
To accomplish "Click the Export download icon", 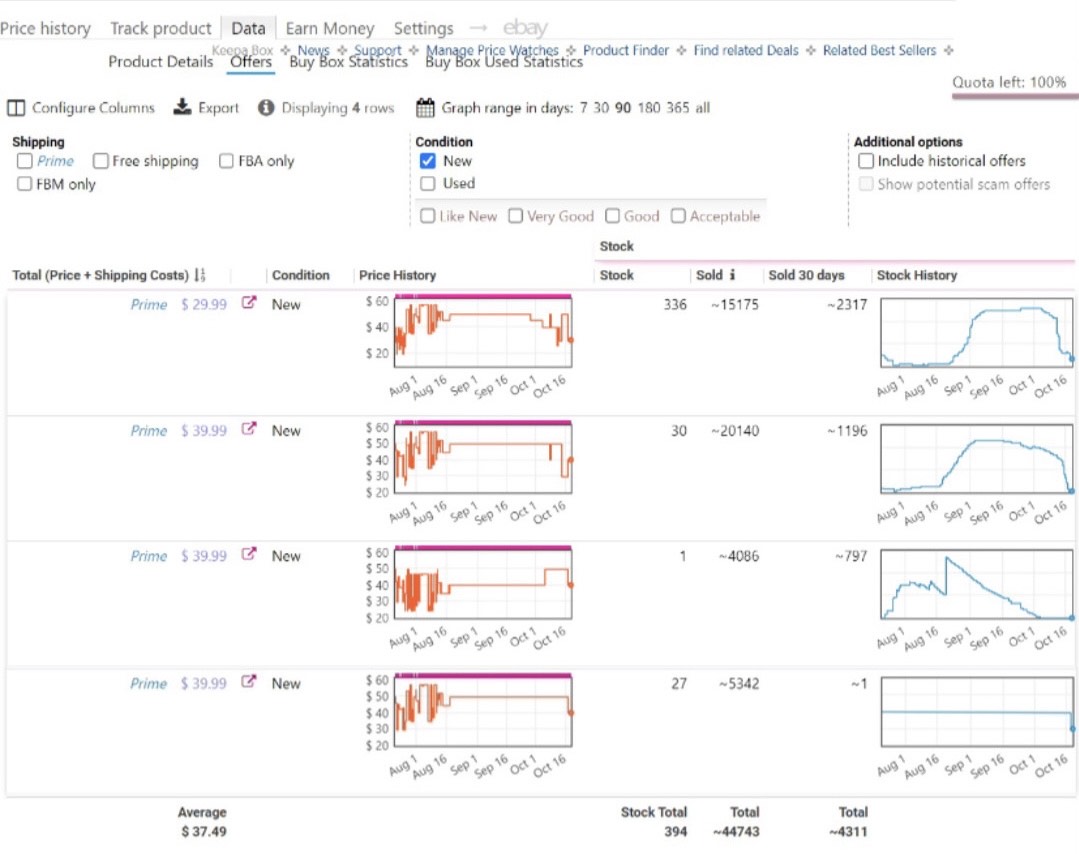I will click(182, 108).
